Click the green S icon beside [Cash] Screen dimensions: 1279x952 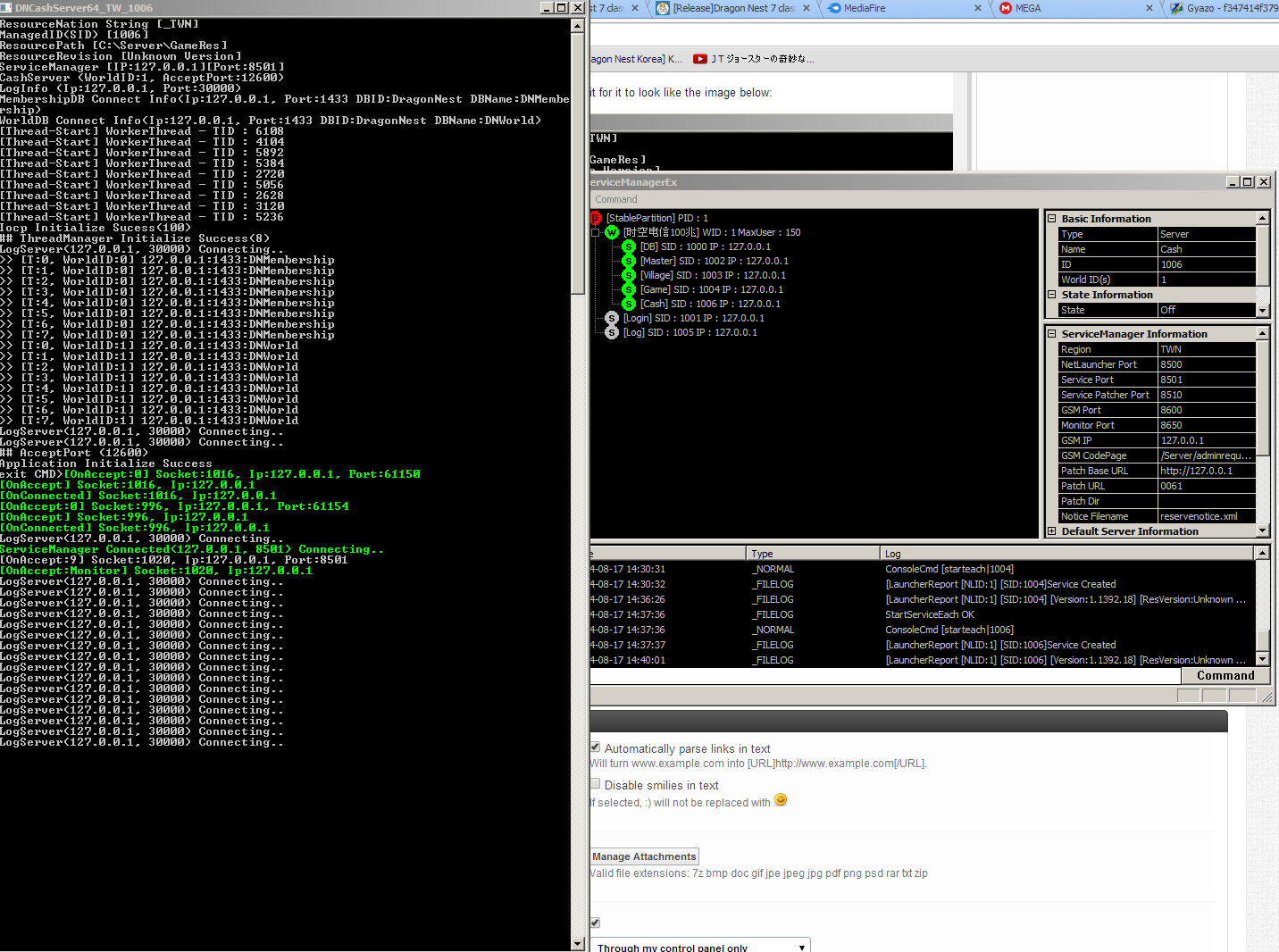pyautogui.click(x=629, y=304)
